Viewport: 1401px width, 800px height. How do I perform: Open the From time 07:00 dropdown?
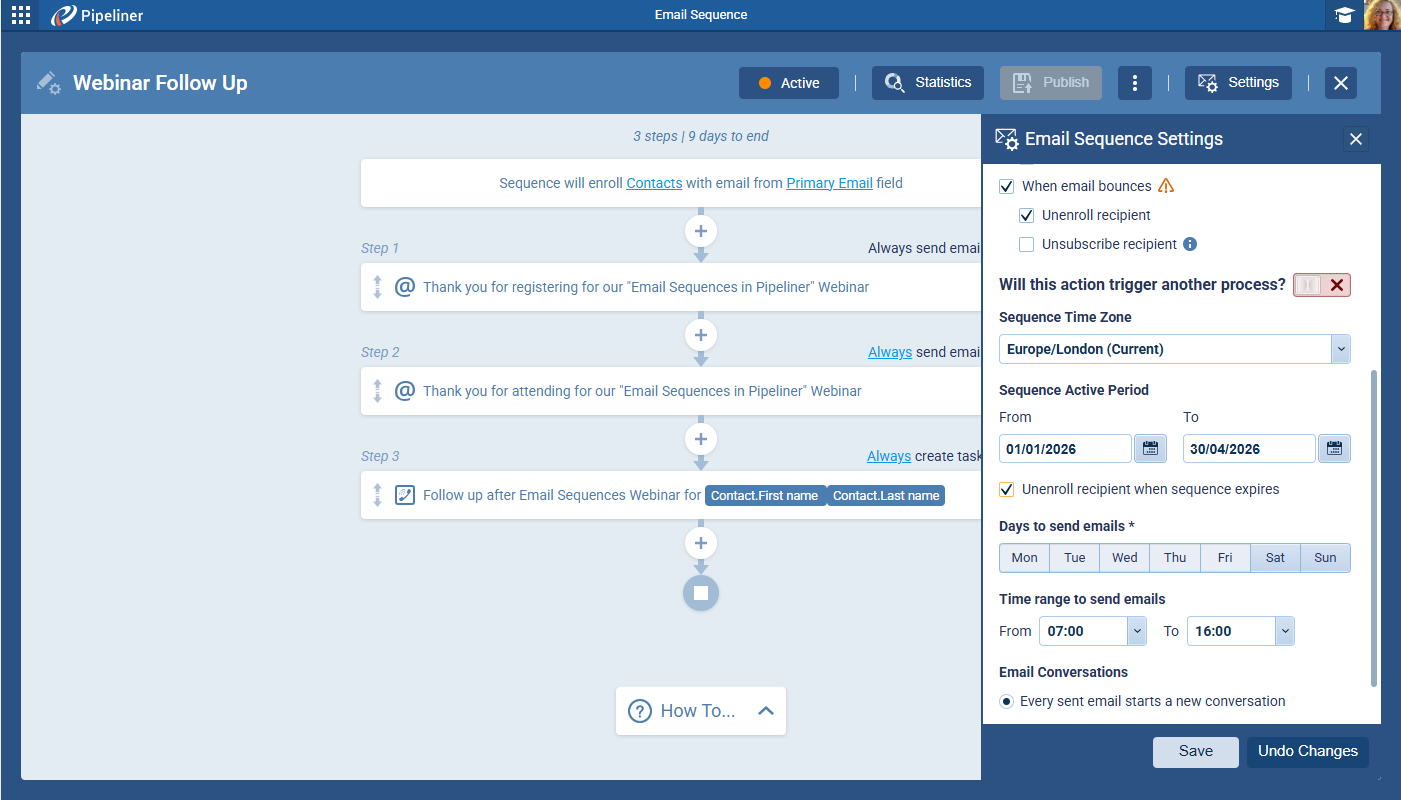(1136, 631)
